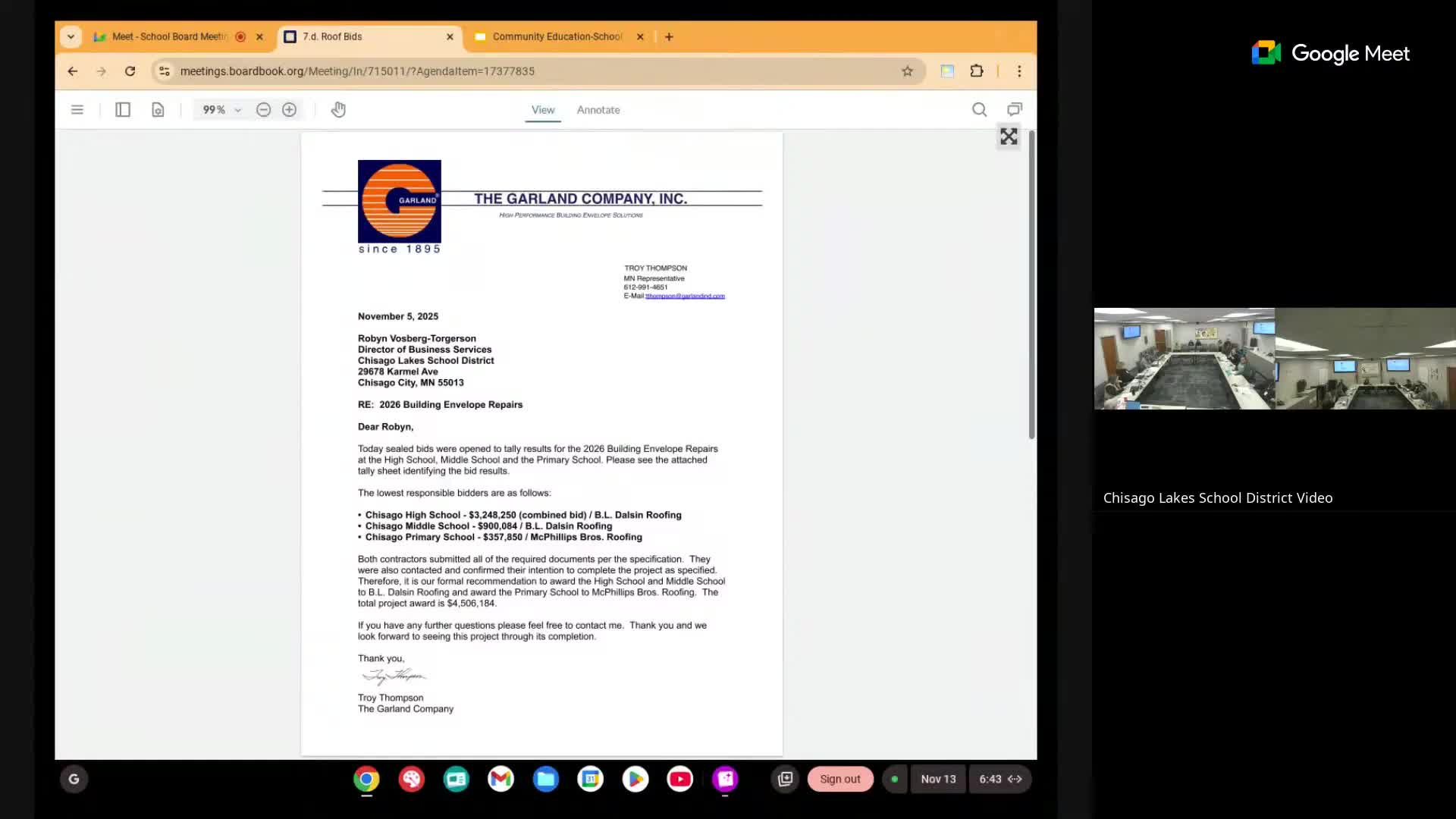
Task: Click the zoom in plus icon
Action: pos(289,110)
